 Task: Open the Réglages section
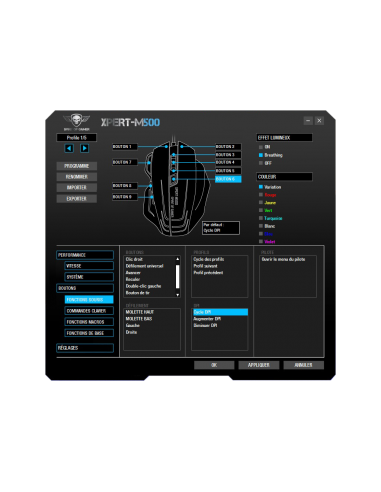85,348
